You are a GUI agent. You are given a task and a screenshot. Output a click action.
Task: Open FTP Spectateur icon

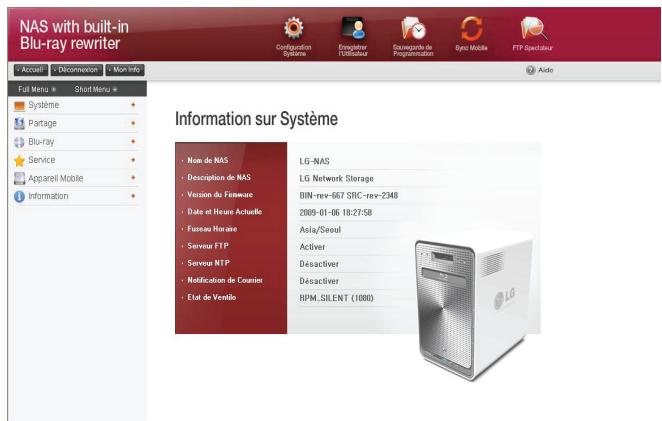point(533,28)
